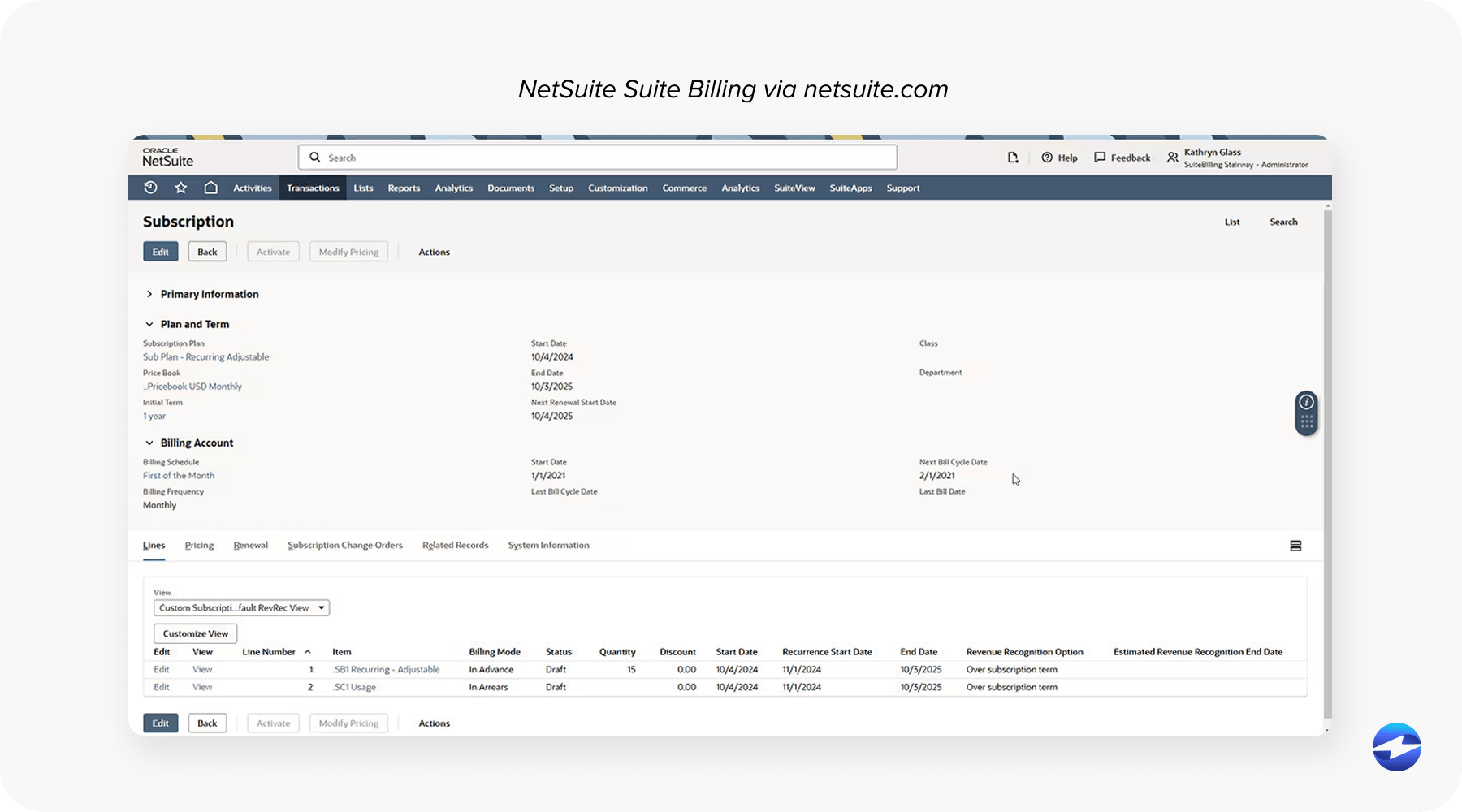The width and height of the screenshot is (1462, 812).
Task: Open the bottom Actions menu
Action: click(434, 723)
